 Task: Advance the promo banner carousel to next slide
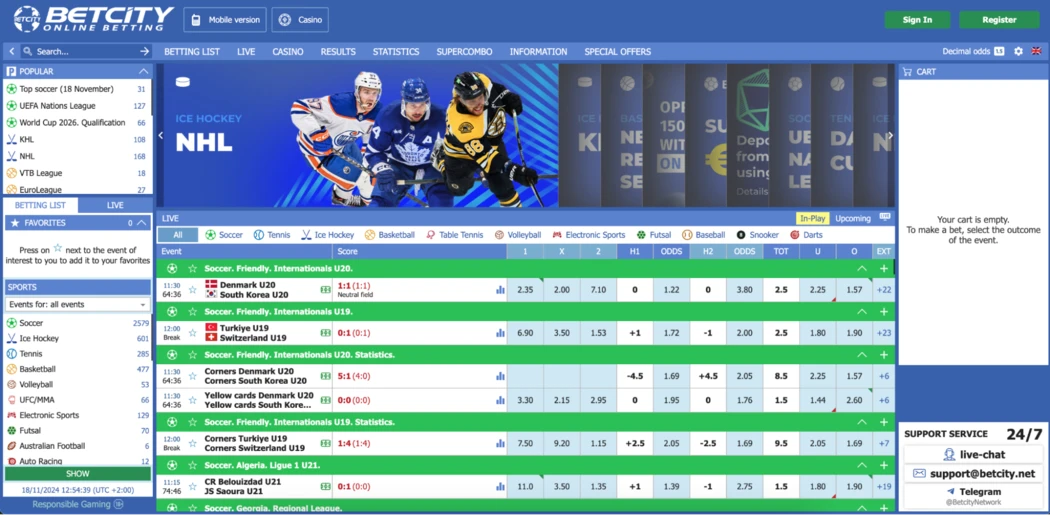[889, 136]
